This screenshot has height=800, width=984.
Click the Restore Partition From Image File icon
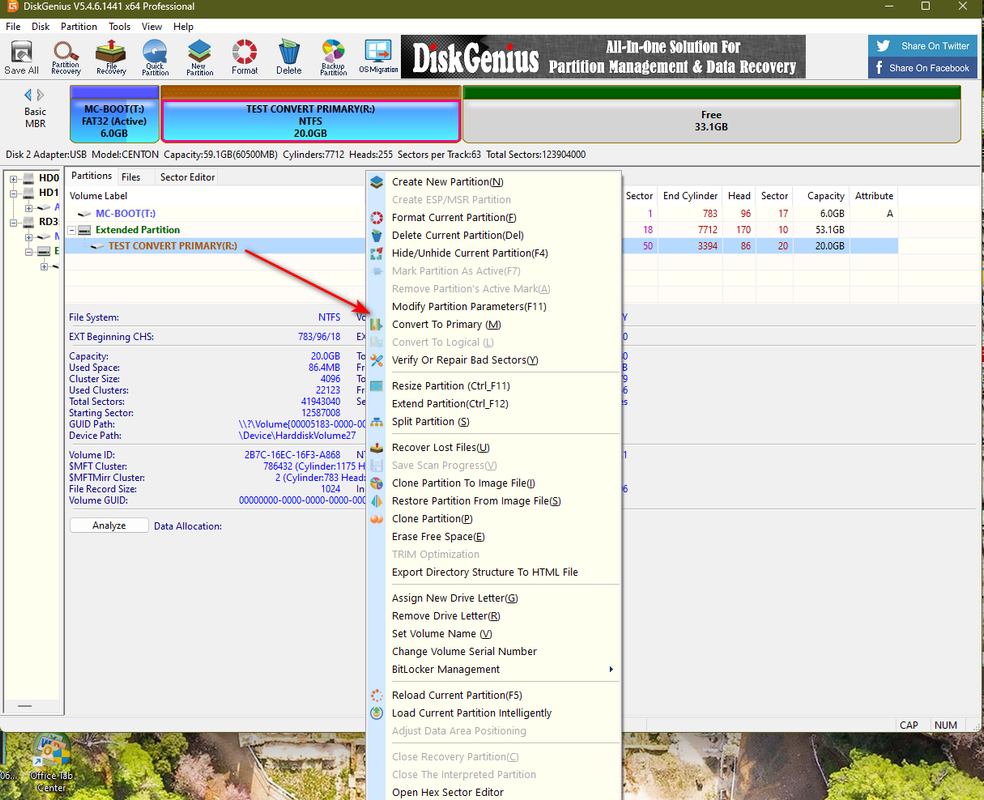pos(377,501)
